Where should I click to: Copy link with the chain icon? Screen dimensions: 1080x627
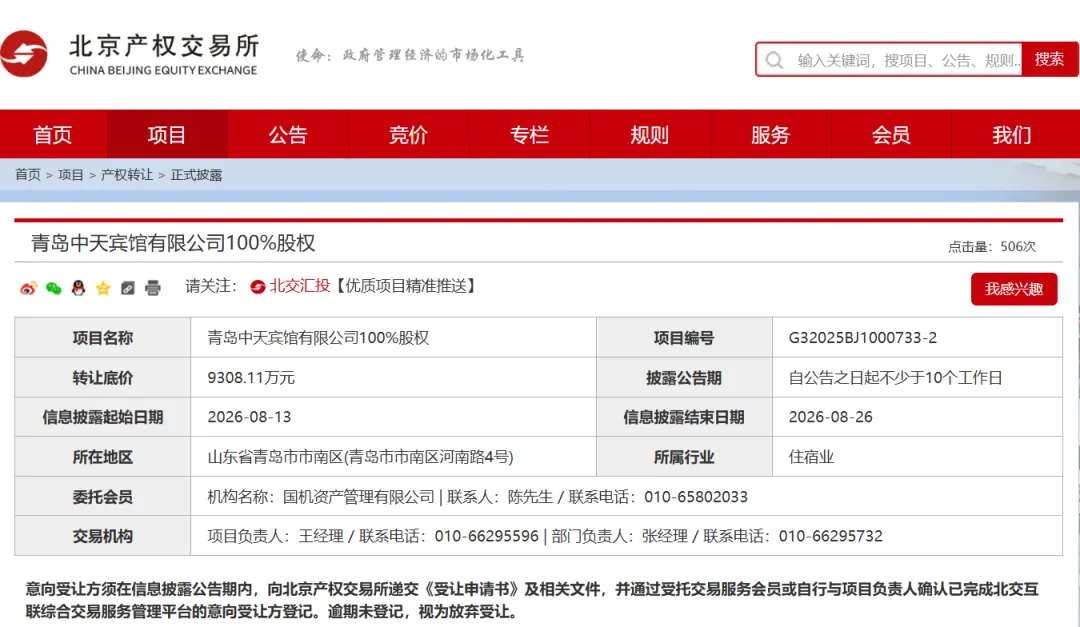click(x=128, y=288)
